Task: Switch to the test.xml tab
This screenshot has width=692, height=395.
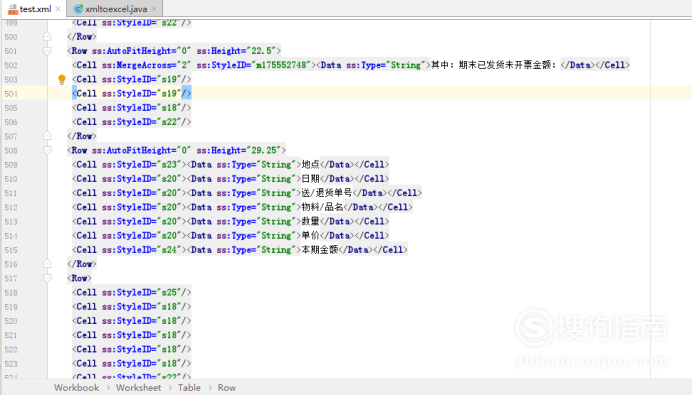Action: (34, 9)
